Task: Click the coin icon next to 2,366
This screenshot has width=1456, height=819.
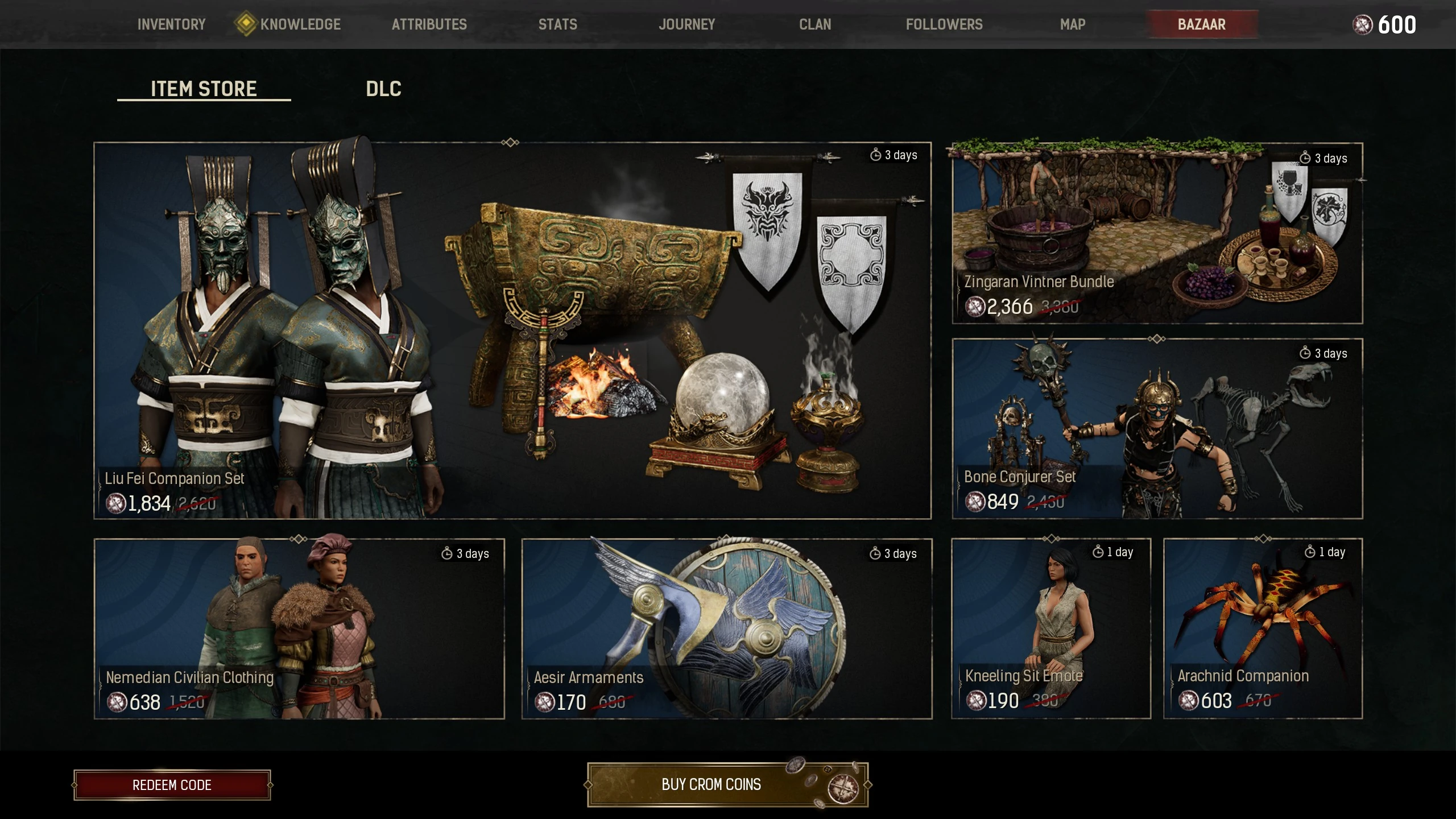Action: pos(975,307)
